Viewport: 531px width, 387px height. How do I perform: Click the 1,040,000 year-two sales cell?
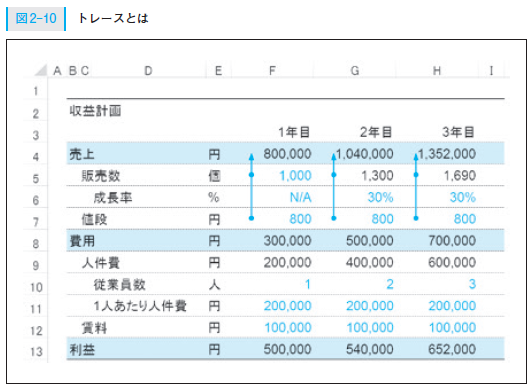tap(365, 154)
